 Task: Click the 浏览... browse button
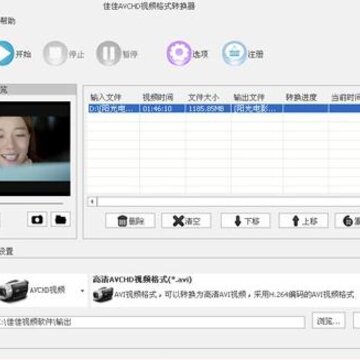[329, 321]
